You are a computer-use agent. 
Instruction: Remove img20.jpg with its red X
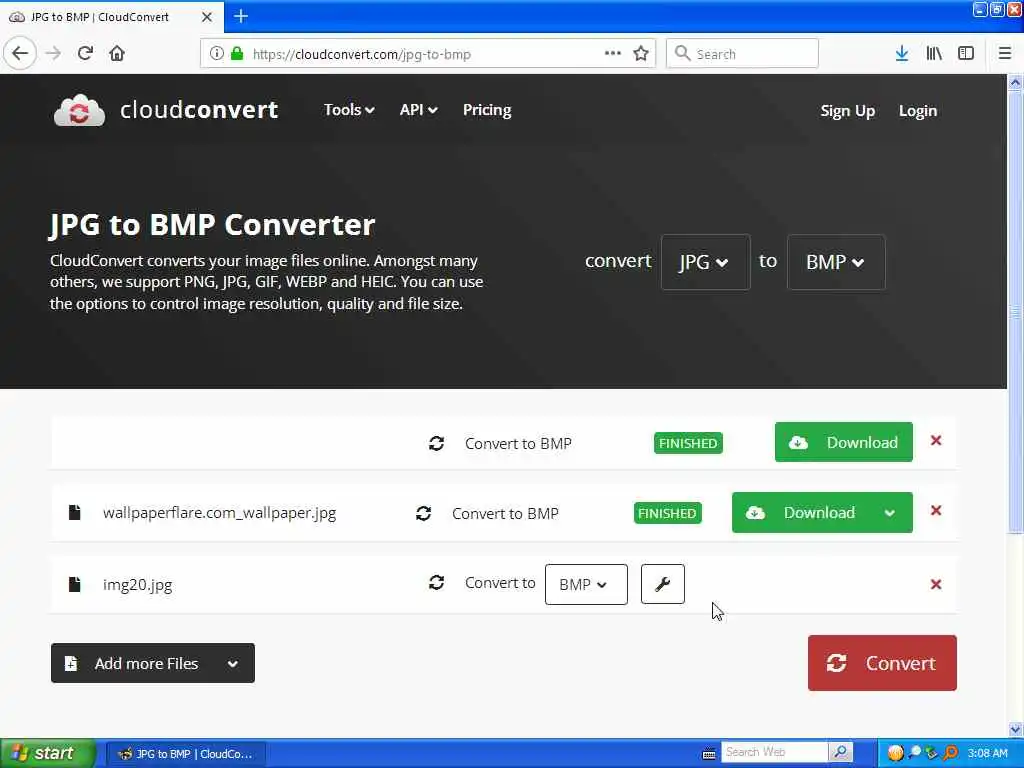[x=936, y=584]
